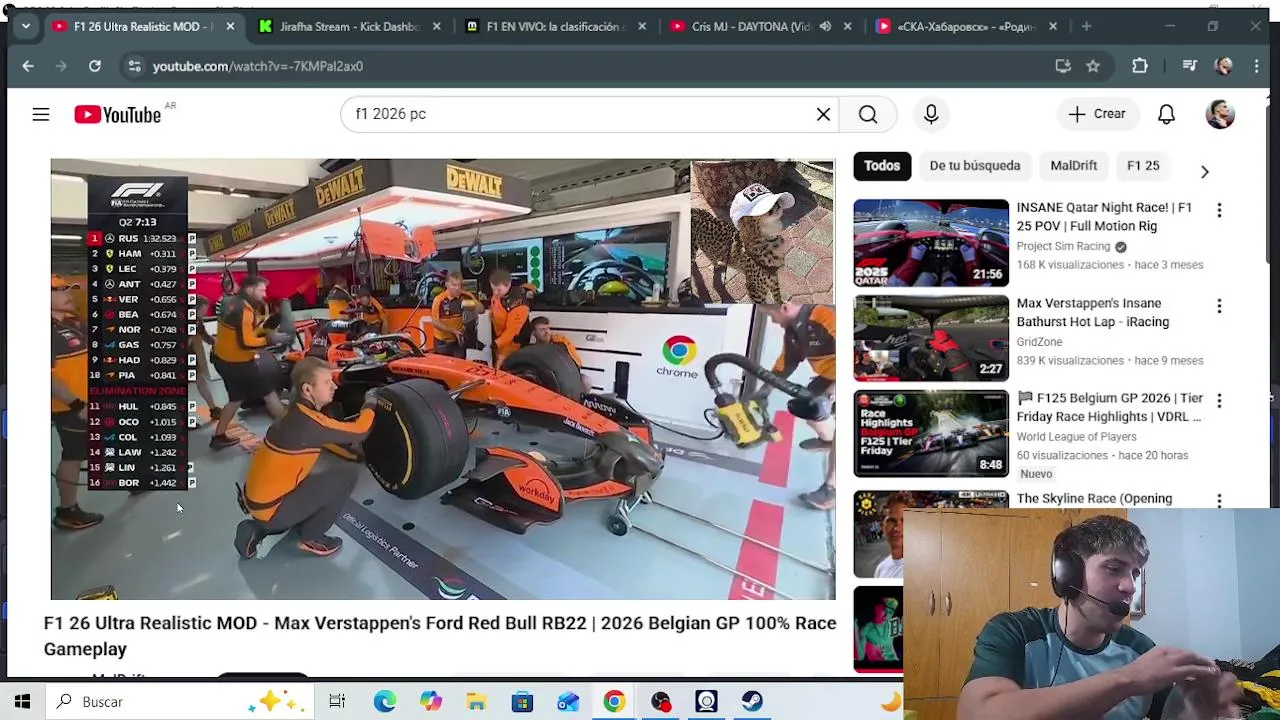Select the MalDrift filter chip
This screenshot has height=720, width=1280.
[1074, 166]
